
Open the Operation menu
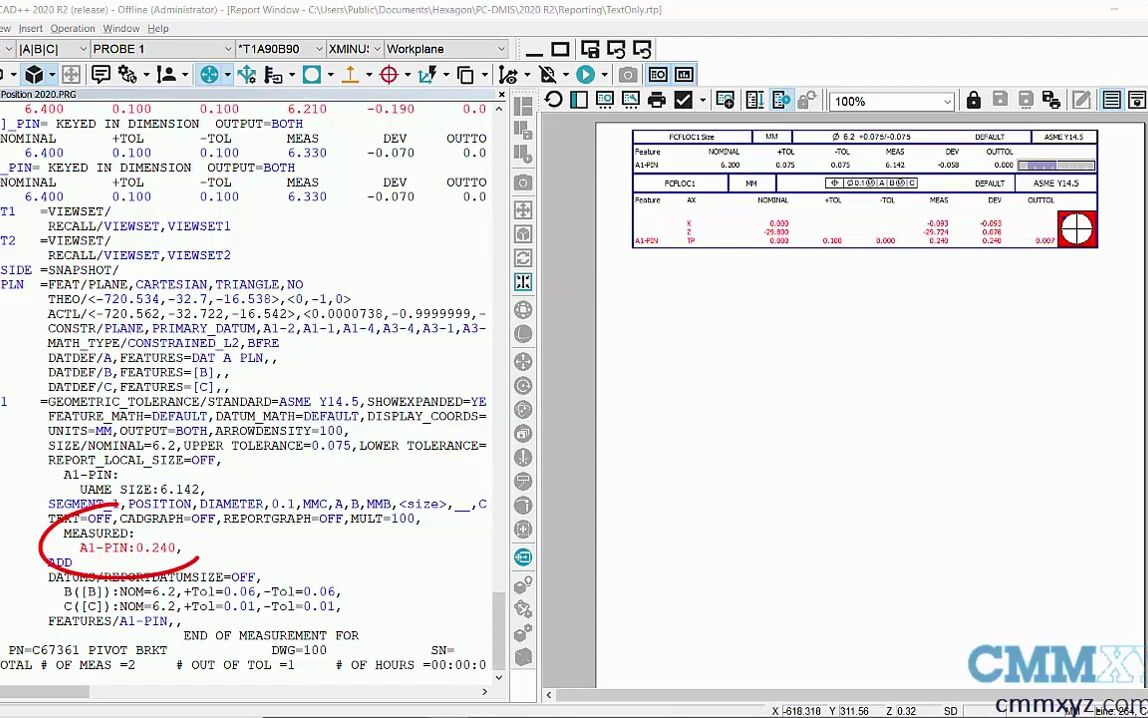click(72, 29)
